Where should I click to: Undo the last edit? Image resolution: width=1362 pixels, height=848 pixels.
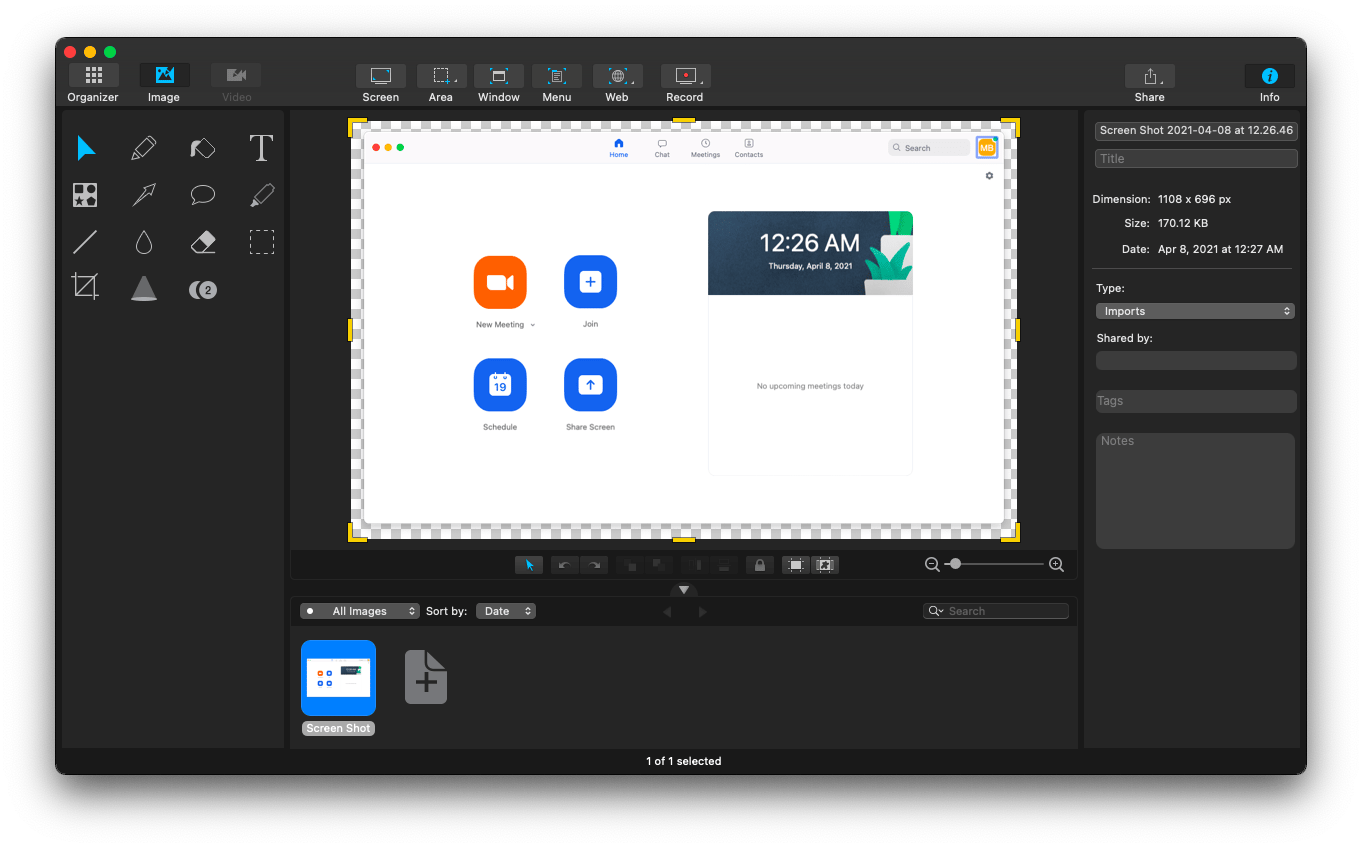click(564, 565)
